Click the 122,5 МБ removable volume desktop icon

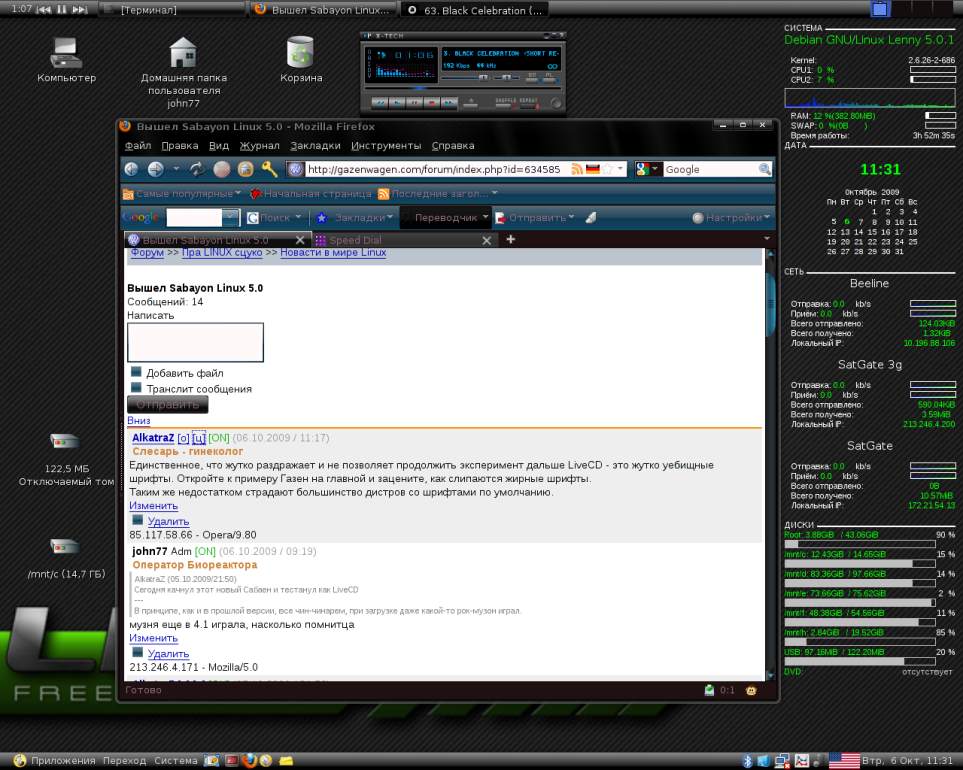coord(66,459)
